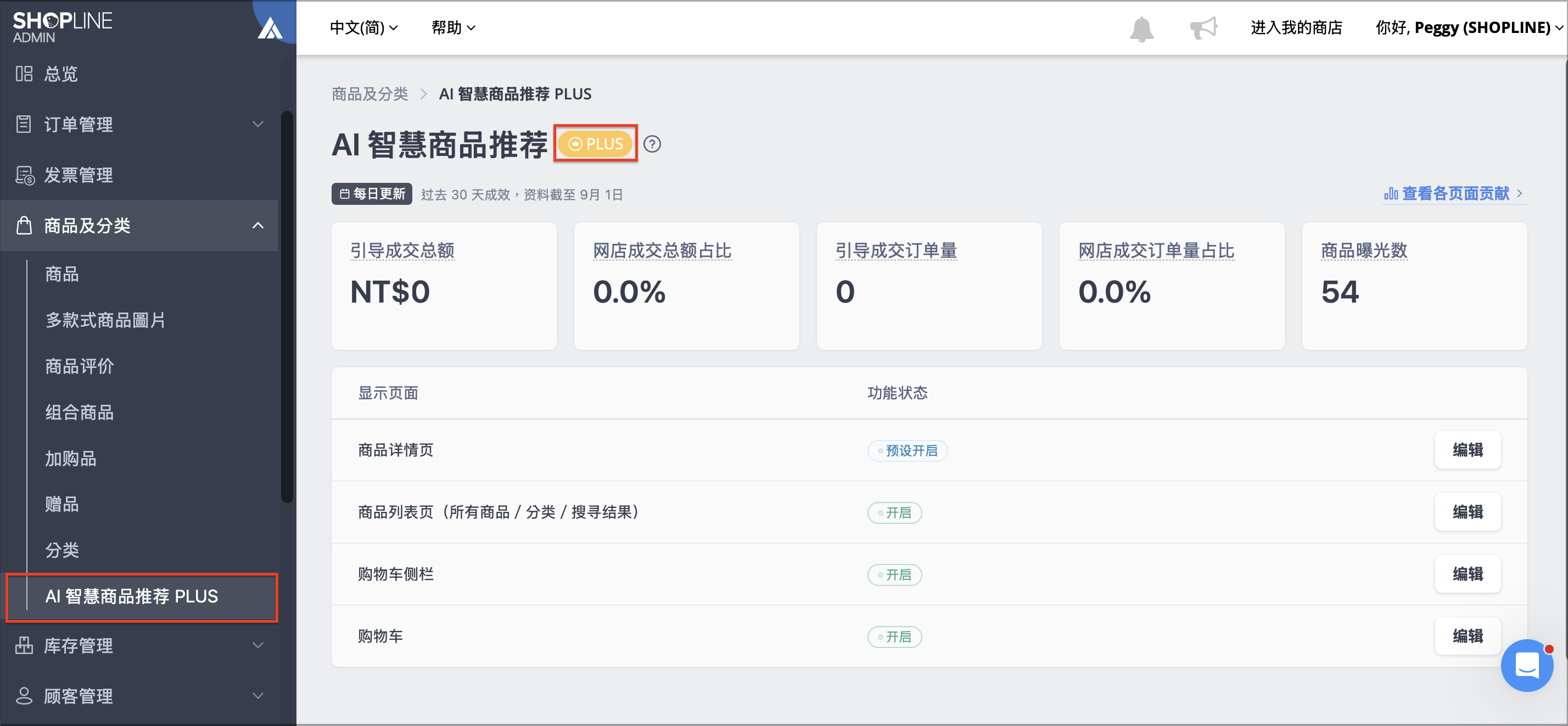Click 开启 status tag in the 购物车 row
Viewport: 1568px width, 726px height.
(x=894, y=637)
